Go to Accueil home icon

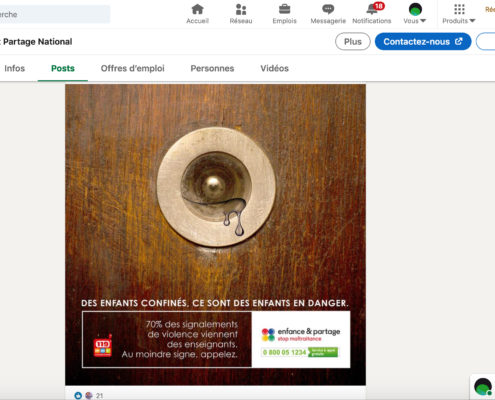click(x=197, y=9)
